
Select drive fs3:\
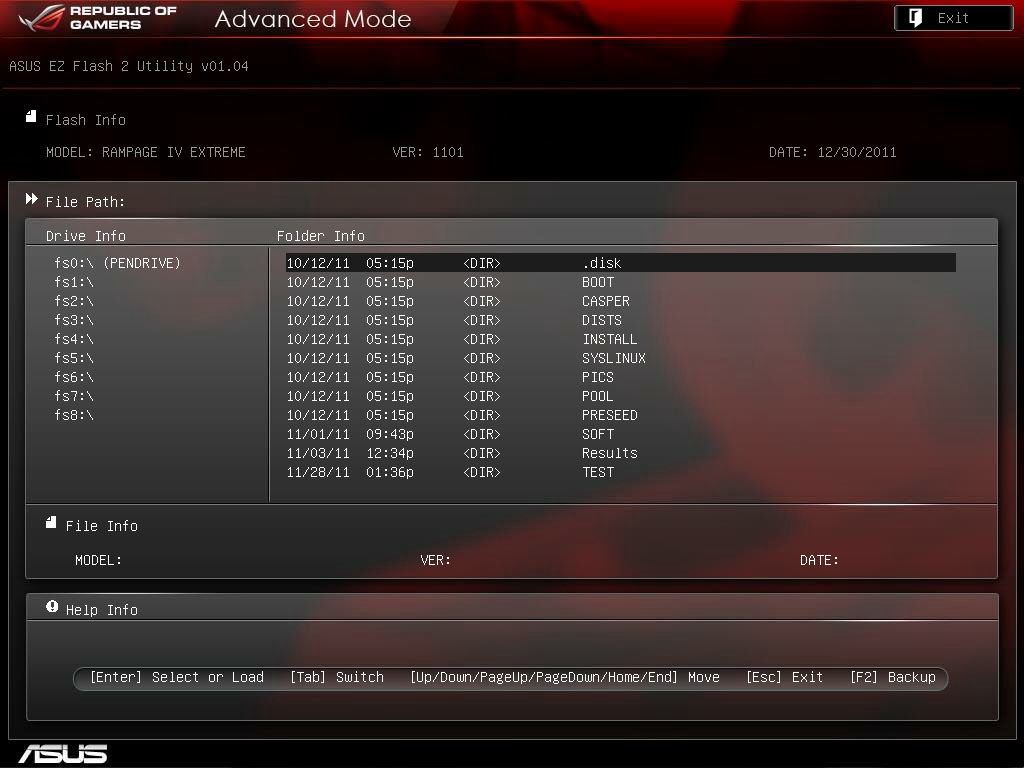tap(74, 320)
